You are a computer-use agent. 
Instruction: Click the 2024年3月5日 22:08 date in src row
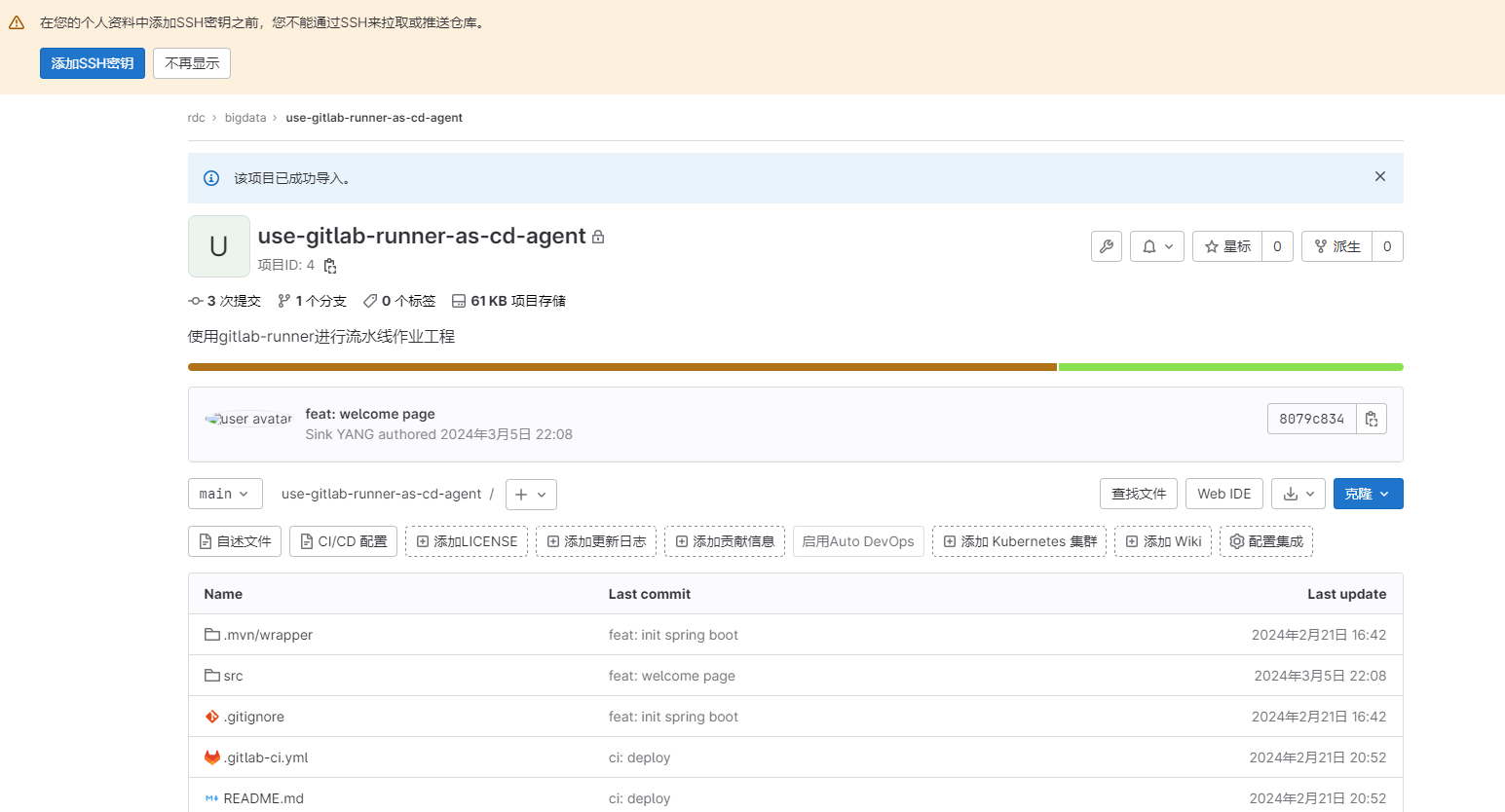point(1320,676)
